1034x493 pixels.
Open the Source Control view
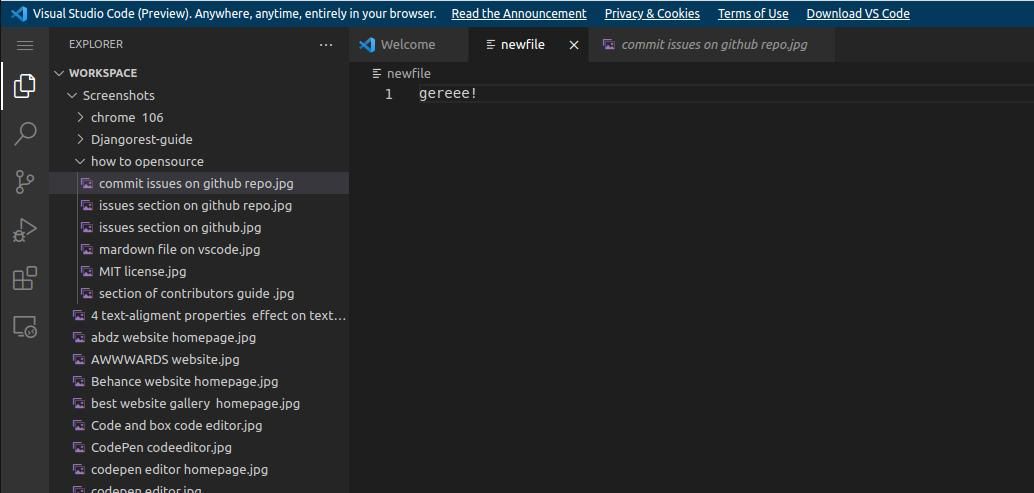24,182
